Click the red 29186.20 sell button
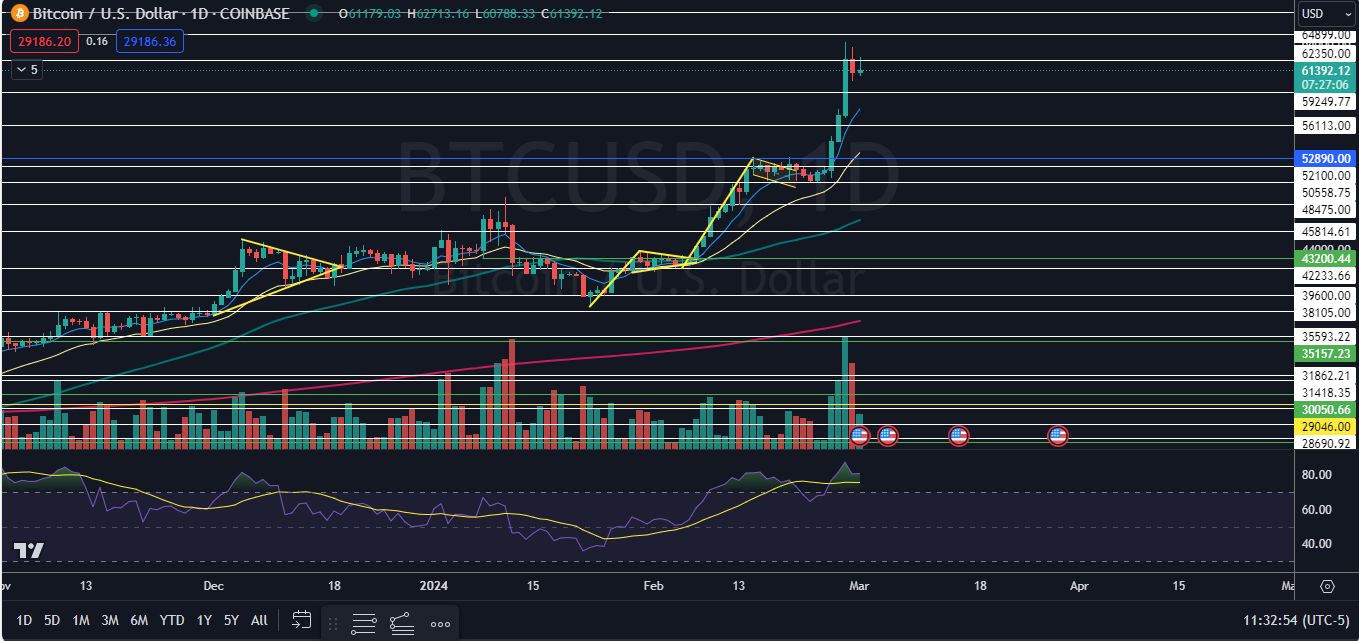 coord(42,41)
